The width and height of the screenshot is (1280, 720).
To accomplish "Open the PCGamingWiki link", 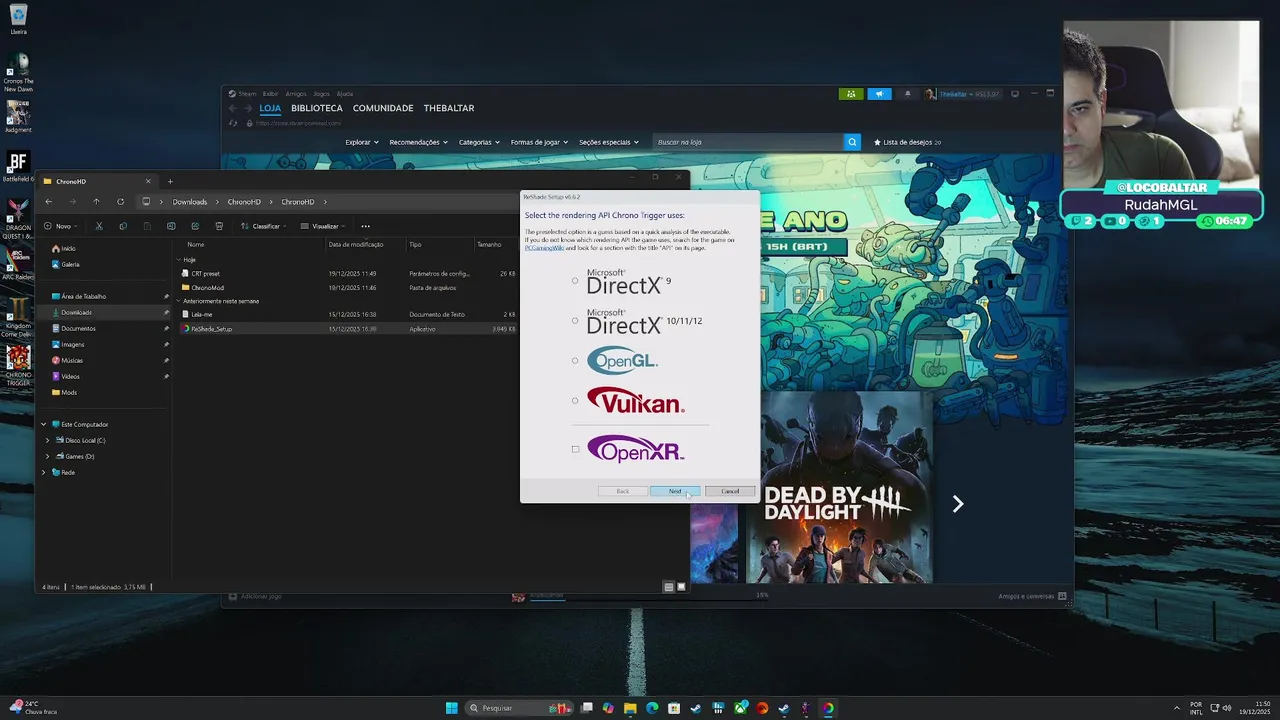I will pos(544,247).
